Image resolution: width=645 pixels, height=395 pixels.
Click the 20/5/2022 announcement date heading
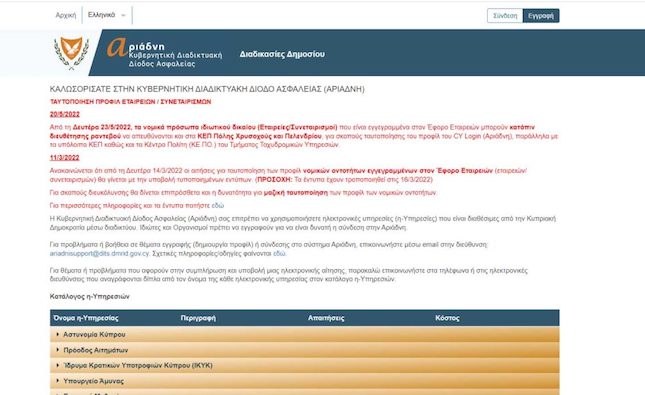pyautogui.click(x=65, y=114)
